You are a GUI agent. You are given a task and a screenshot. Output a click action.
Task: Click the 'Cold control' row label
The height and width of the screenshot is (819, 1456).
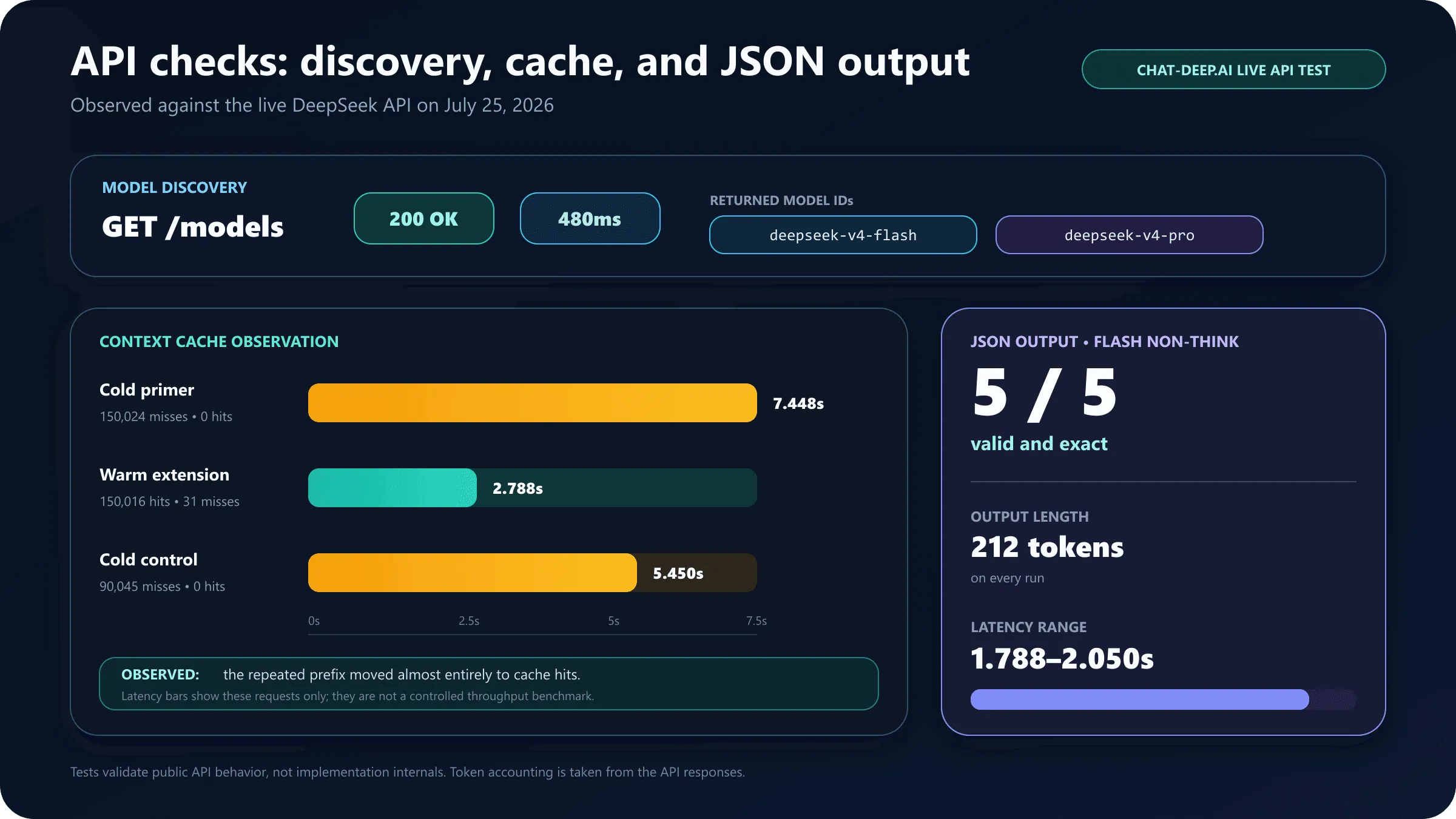(x=149, y=559)
